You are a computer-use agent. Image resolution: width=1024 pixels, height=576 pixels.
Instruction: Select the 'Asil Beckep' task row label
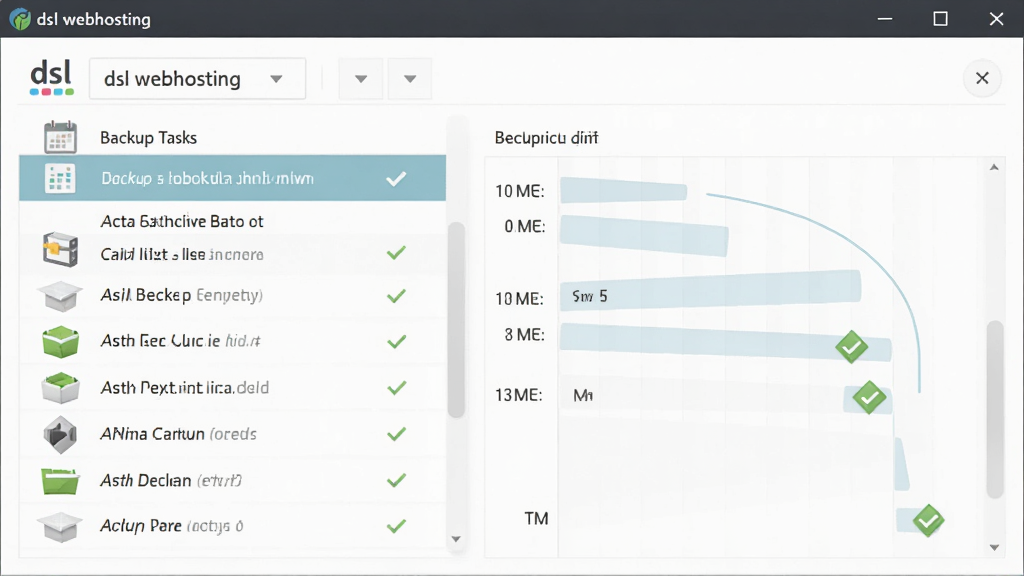[x=182, y=295]
